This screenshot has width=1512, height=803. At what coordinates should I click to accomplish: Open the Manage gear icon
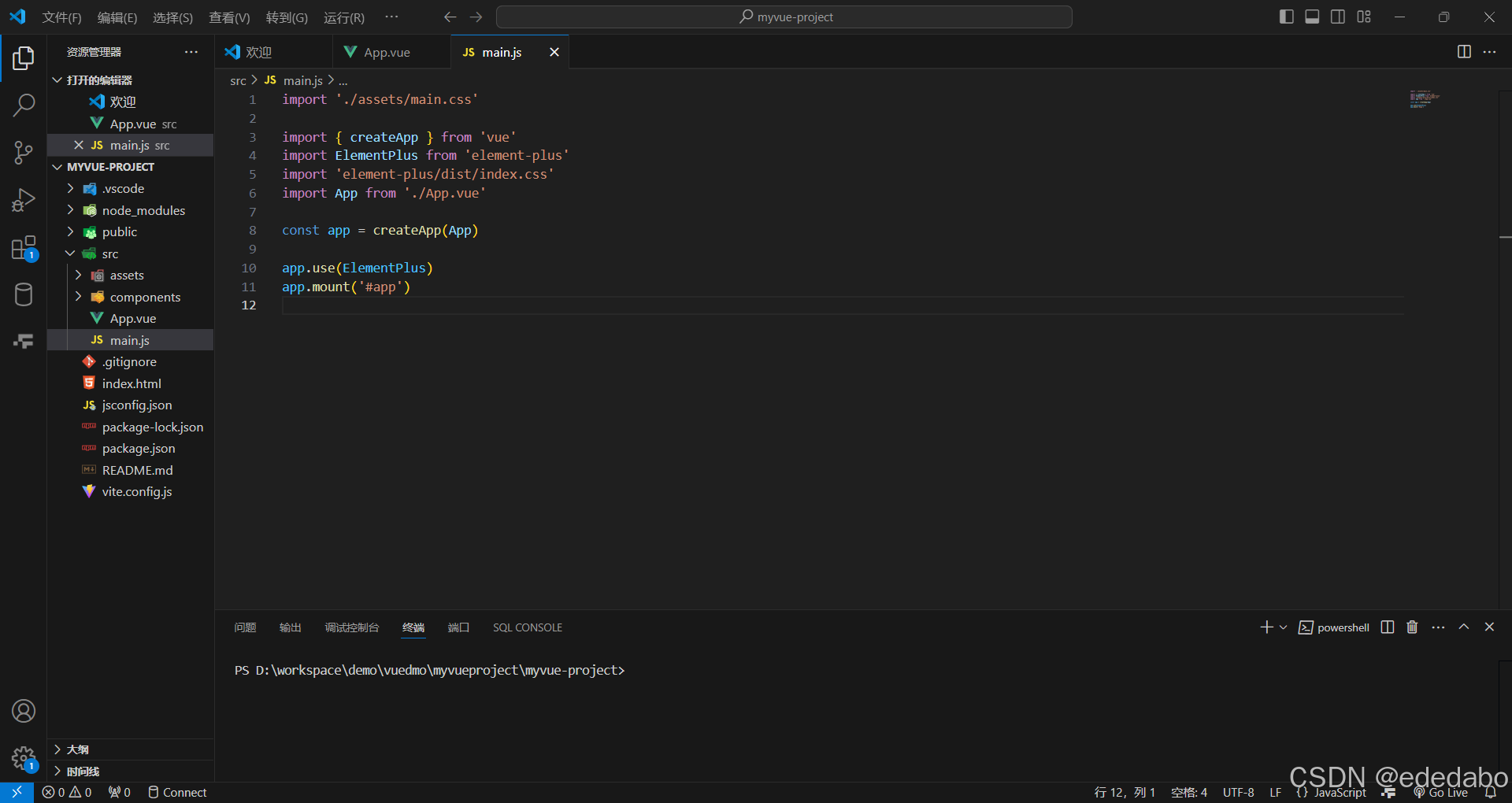[x=24, y=758]
